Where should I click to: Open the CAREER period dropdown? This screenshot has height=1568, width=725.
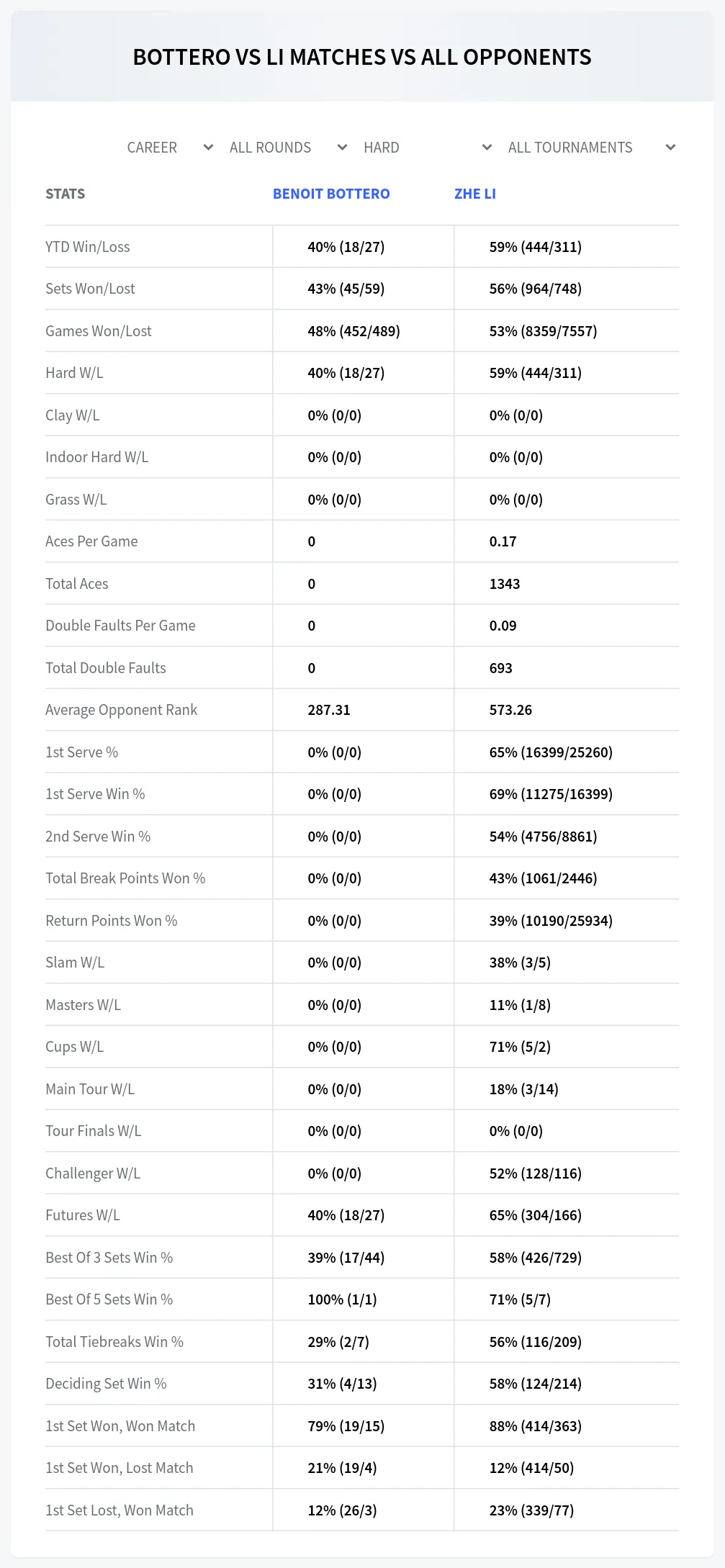170,148
